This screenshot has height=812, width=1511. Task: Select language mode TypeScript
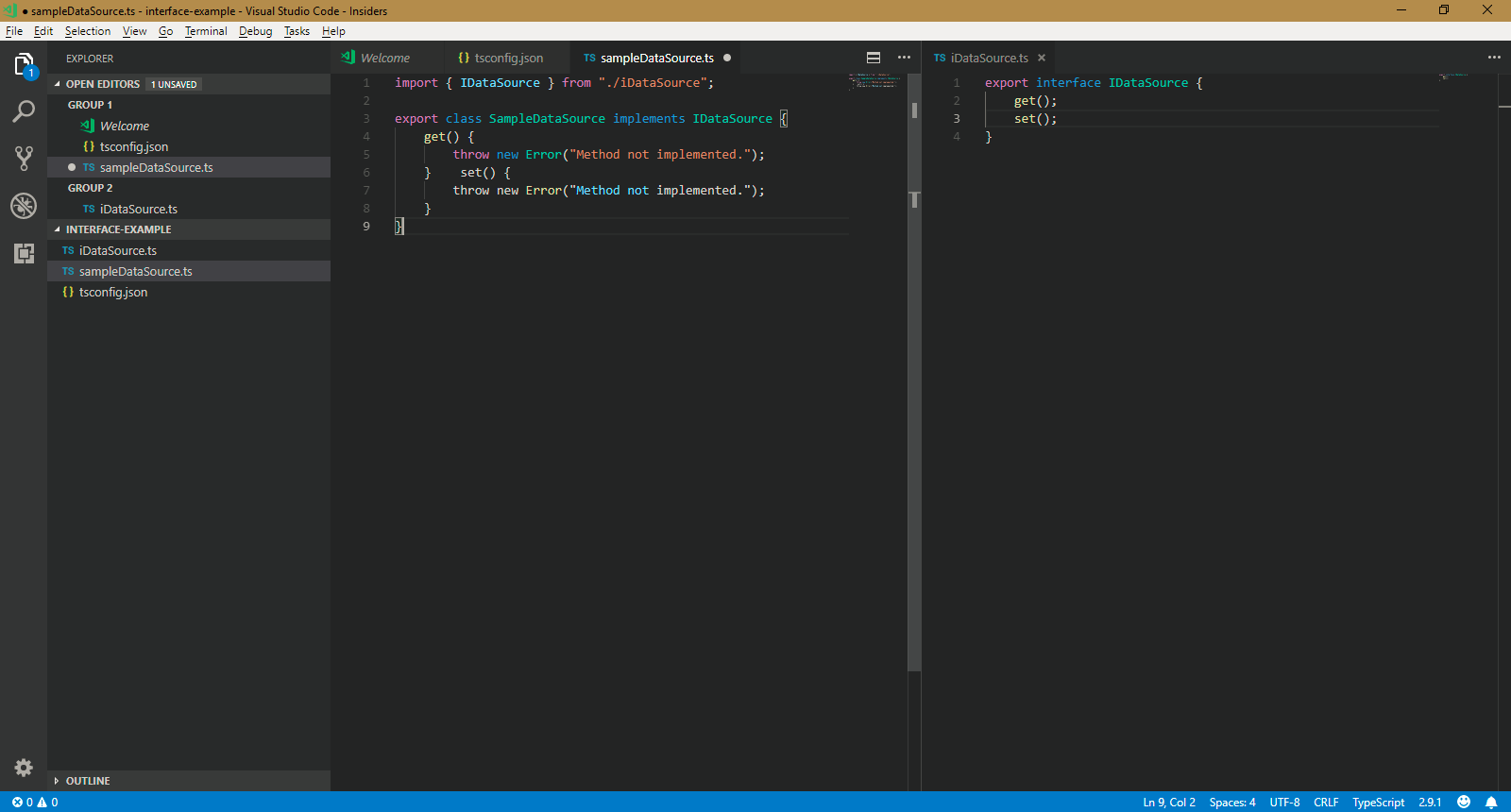click(x=1379, y=802)
